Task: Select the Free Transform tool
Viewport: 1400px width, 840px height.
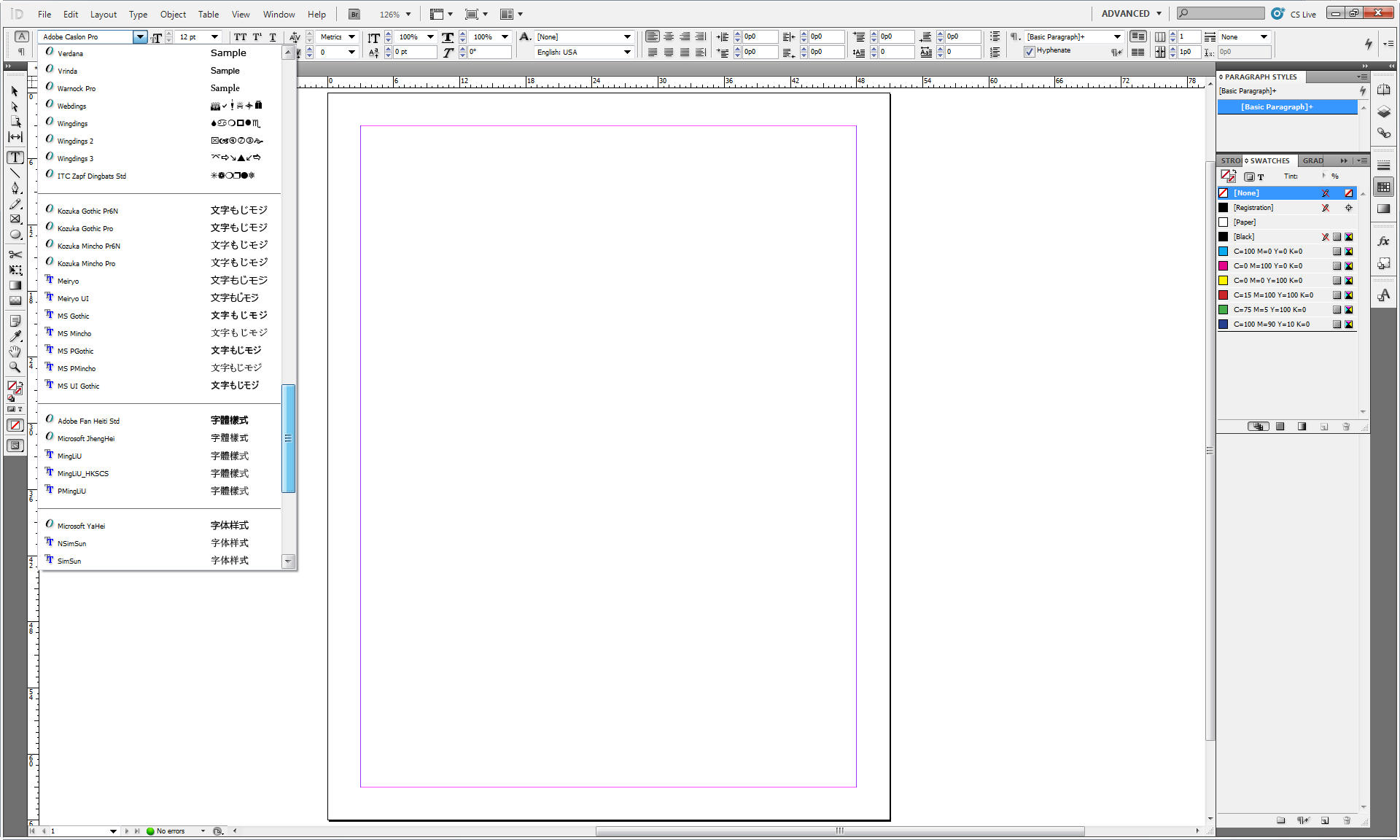Action: 15,270
